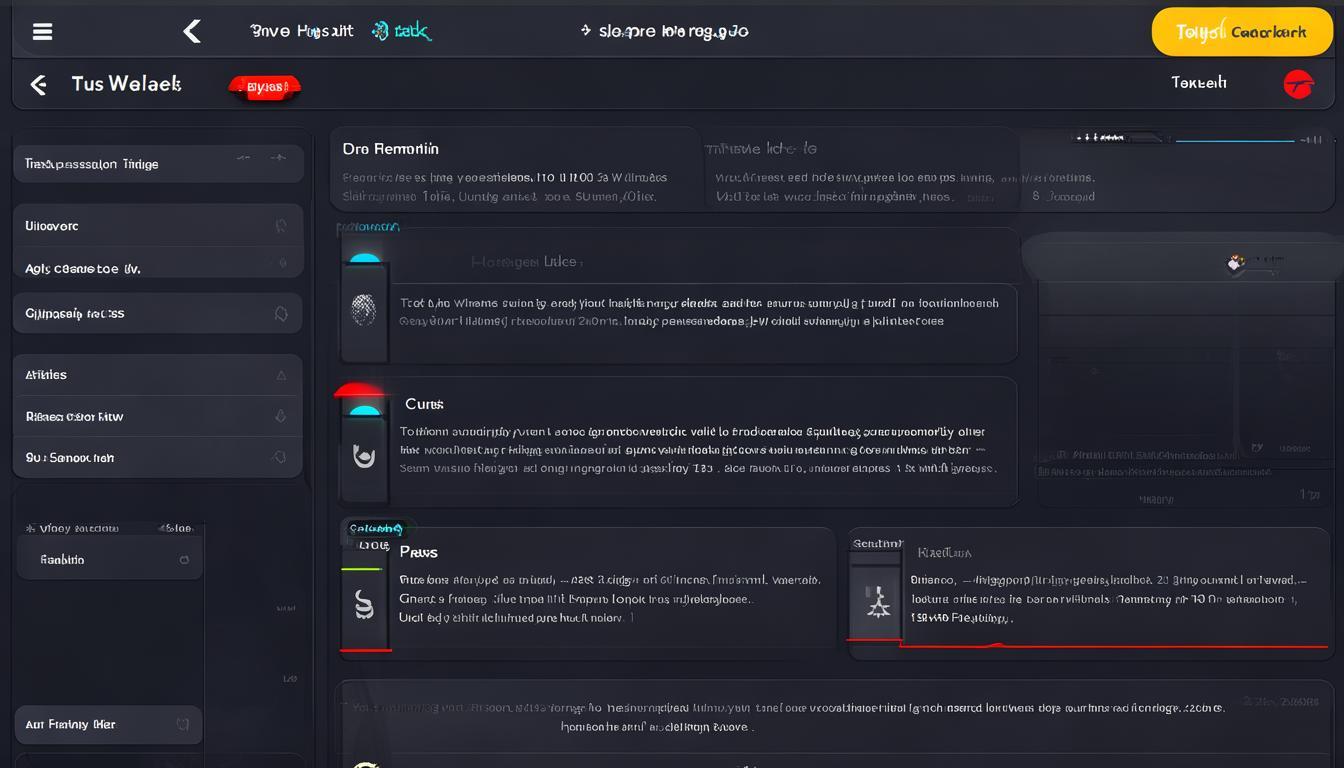The width and height of the screenshot is (1344, 768).
Task: Select the Tokeeih label in the header
Action: (1198, 83)
